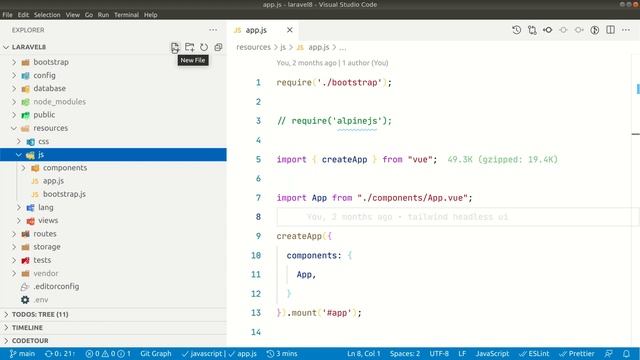Viewport: 640px width, 360px height.
Task: Expand the routes folder
Action: [113, 234]
